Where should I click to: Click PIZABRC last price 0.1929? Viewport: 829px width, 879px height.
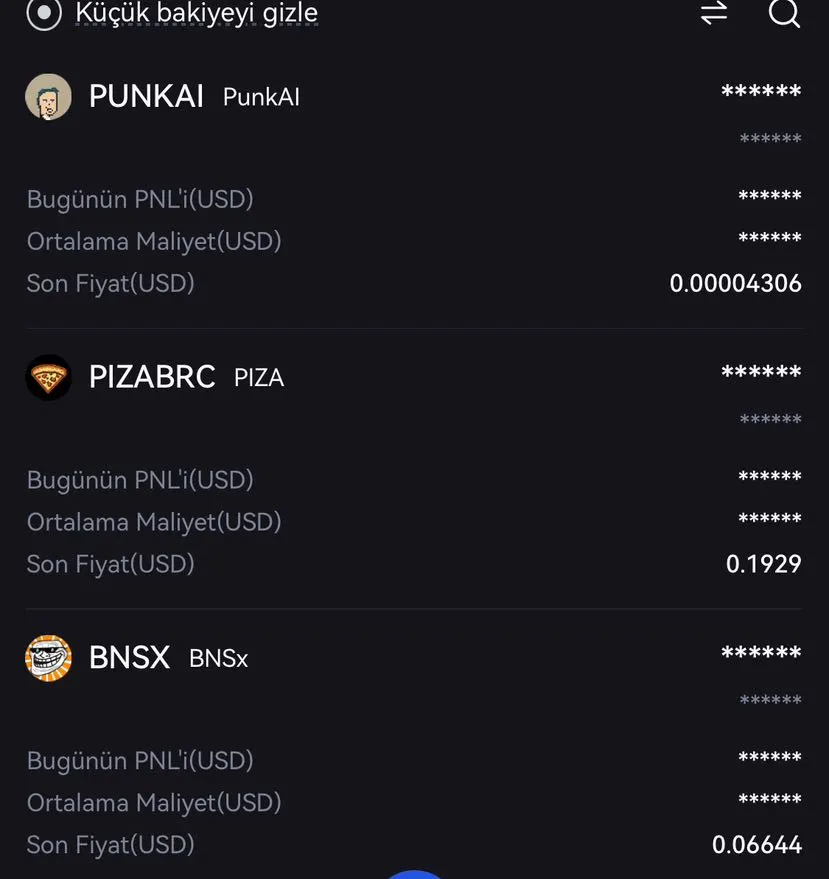[x=763, y=564]
